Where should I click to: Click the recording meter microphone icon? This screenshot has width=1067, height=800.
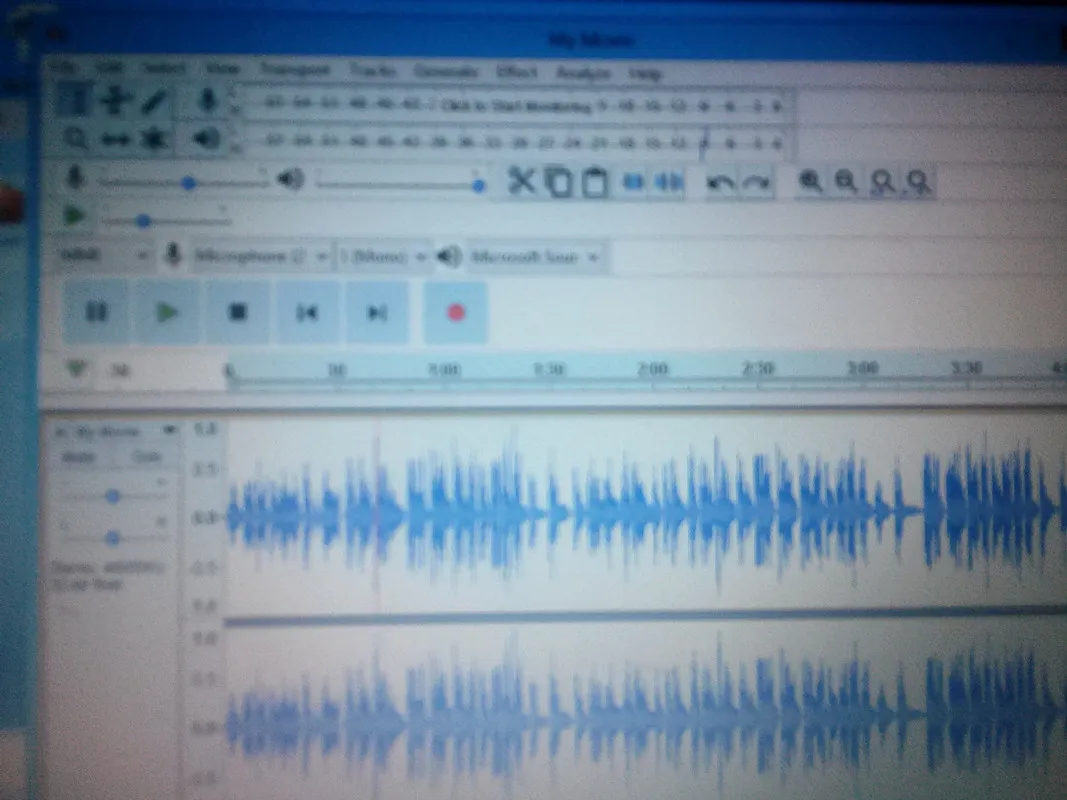click(x=208, y=101)
